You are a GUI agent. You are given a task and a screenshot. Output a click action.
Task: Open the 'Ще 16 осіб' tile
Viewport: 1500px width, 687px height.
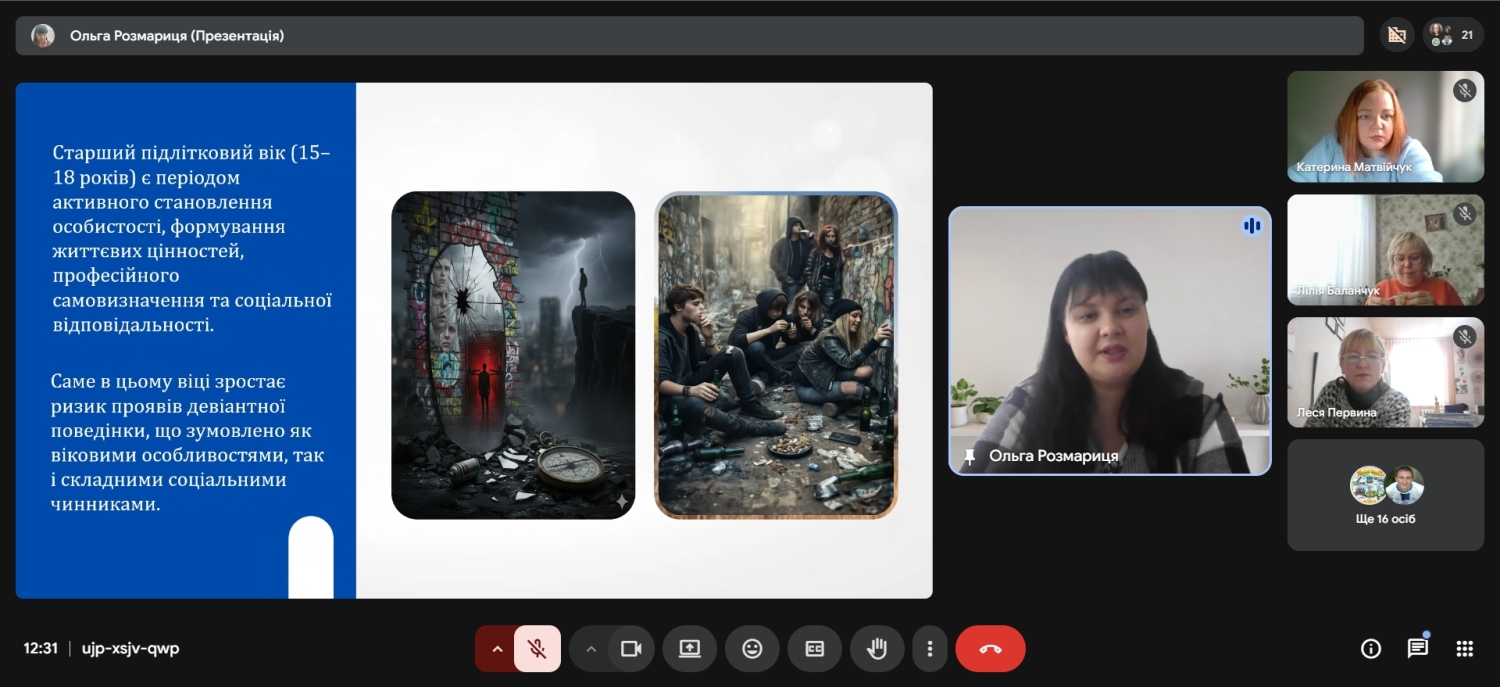click(x=1385, y=495)
